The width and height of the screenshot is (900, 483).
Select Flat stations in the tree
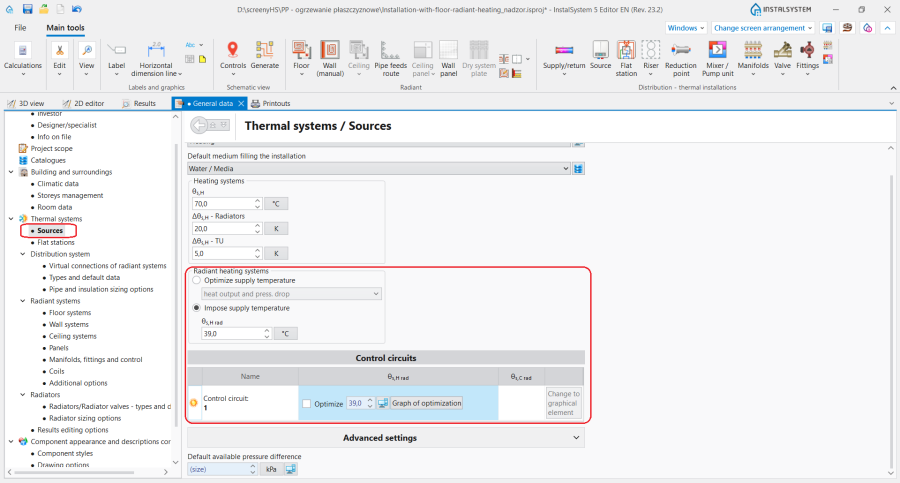56,242
